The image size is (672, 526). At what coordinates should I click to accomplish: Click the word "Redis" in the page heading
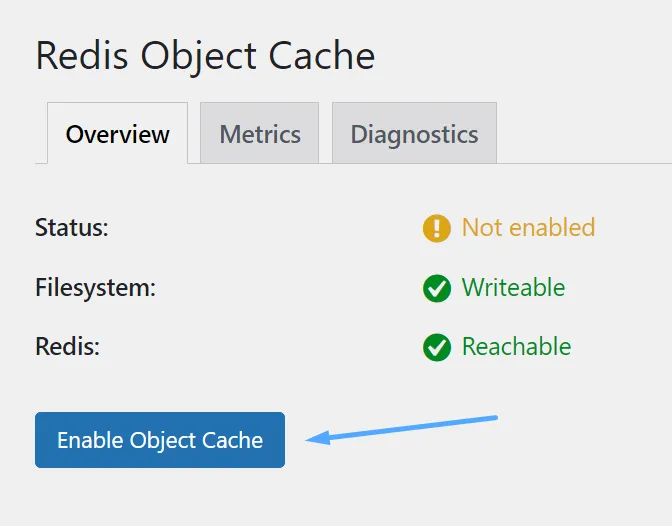click(x=82, y=56)
